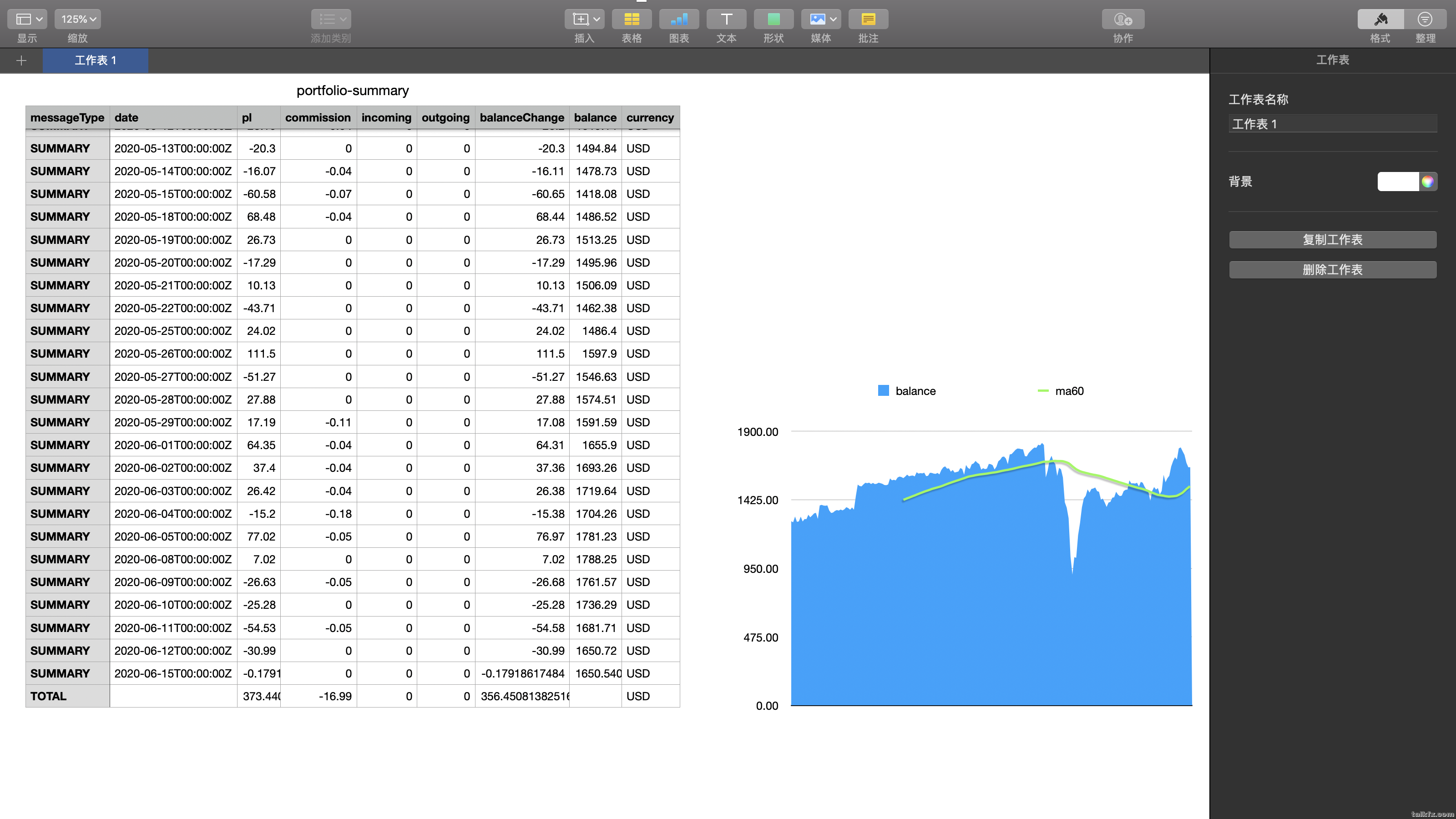Click the 复制工作表 duplicate sheet button

(x=1333, y=240)
